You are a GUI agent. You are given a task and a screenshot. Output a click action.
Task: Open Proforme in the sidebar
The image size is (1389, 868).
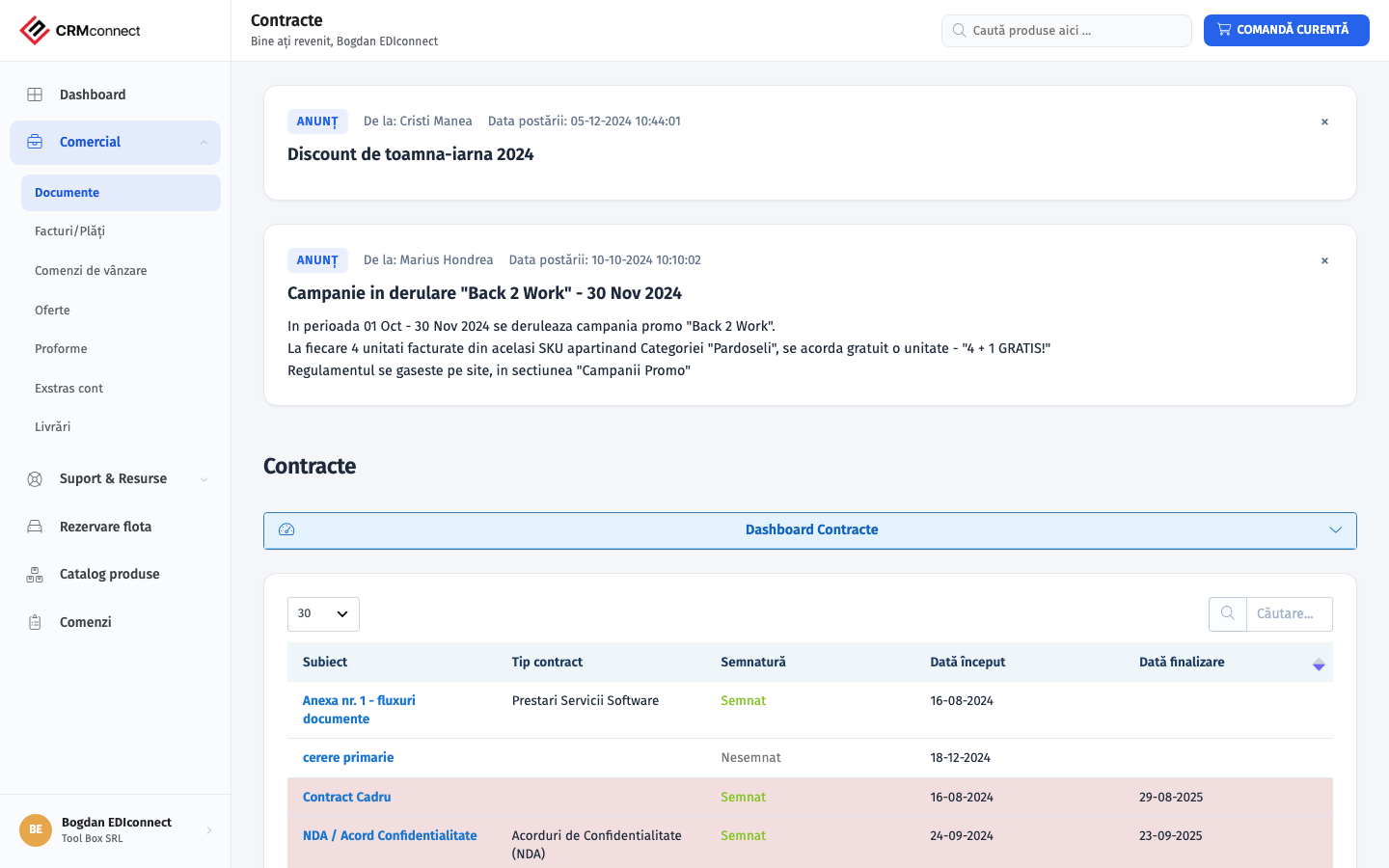[61, 349]
